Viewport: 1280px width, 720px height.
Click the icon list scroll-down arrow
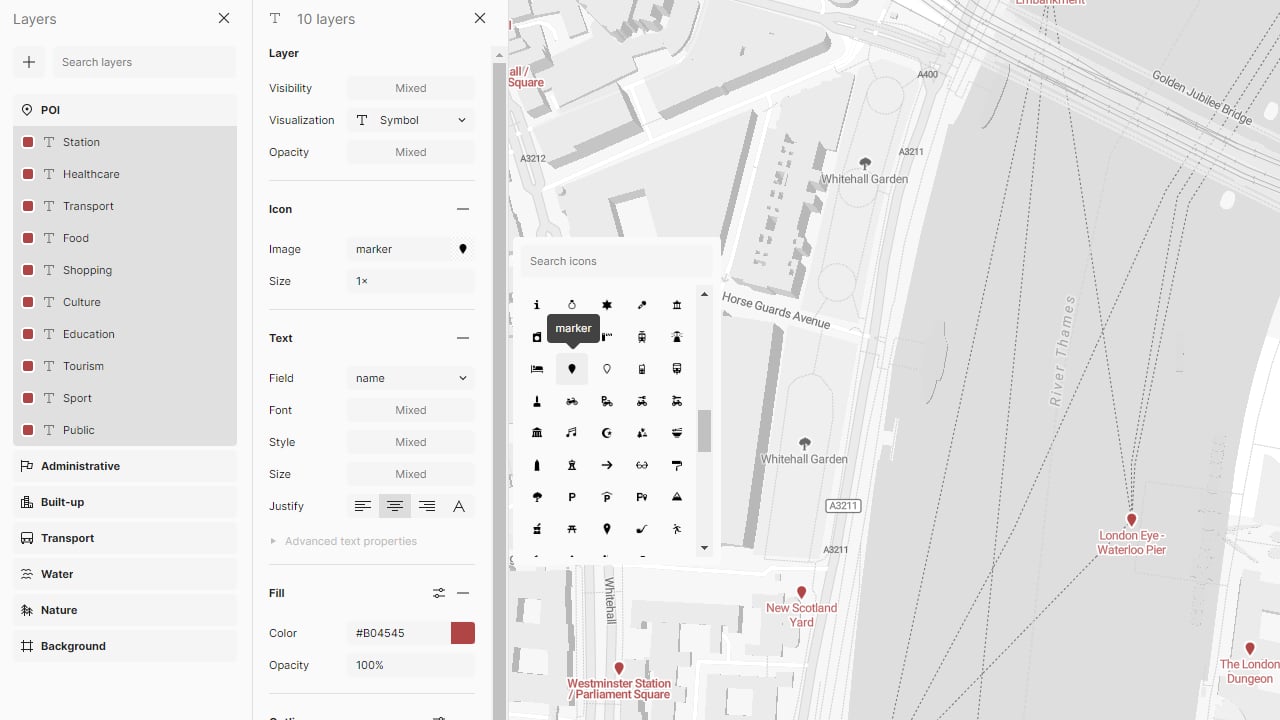point(704,548)
